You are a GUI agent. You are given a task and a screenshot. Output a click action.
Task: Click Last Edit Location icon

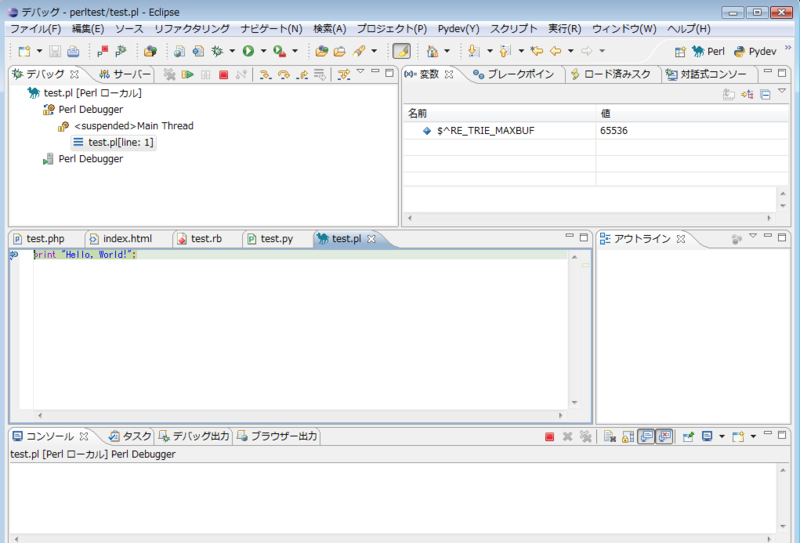point(537,51)
